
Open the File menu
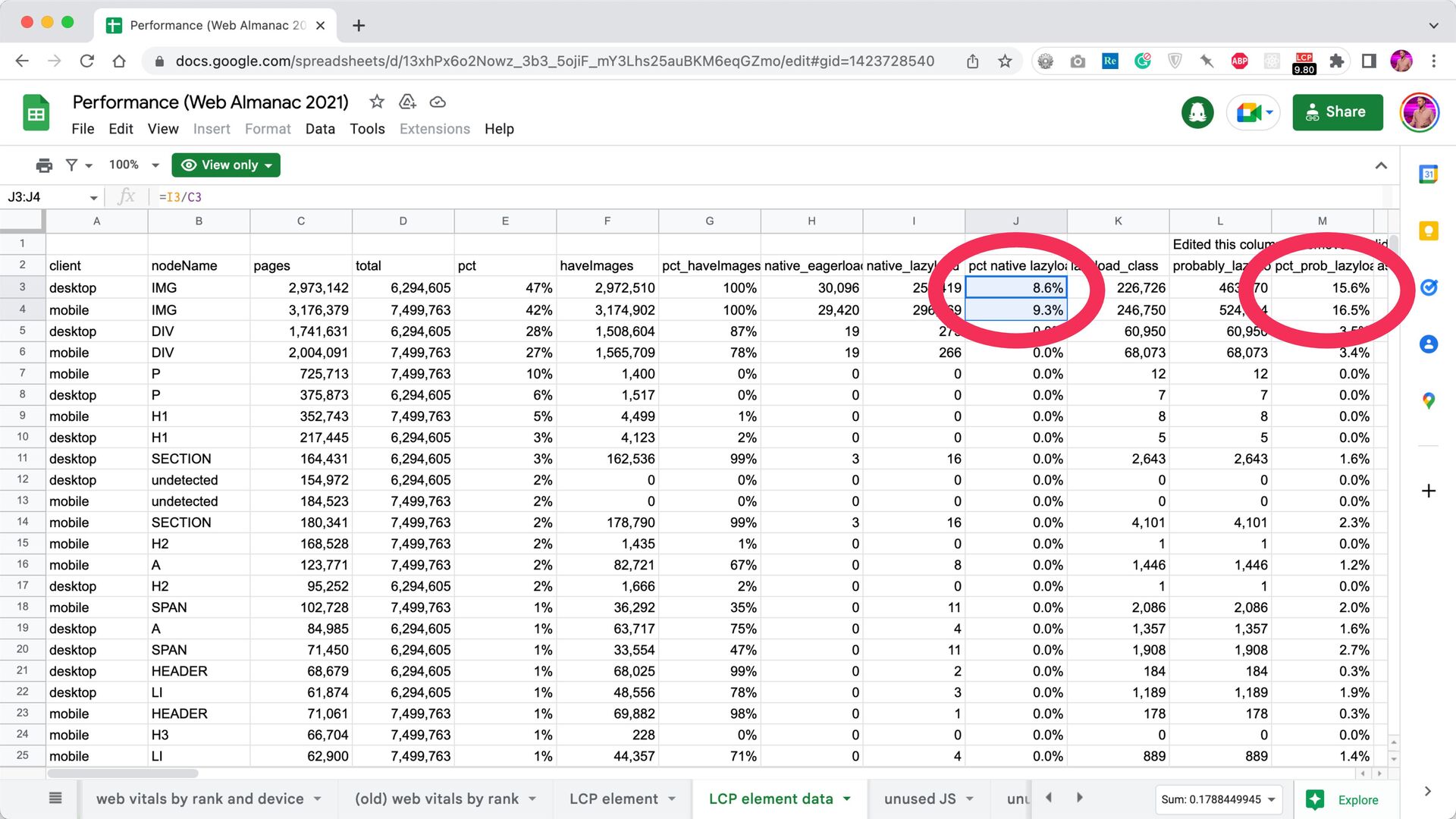click(83, 129)
